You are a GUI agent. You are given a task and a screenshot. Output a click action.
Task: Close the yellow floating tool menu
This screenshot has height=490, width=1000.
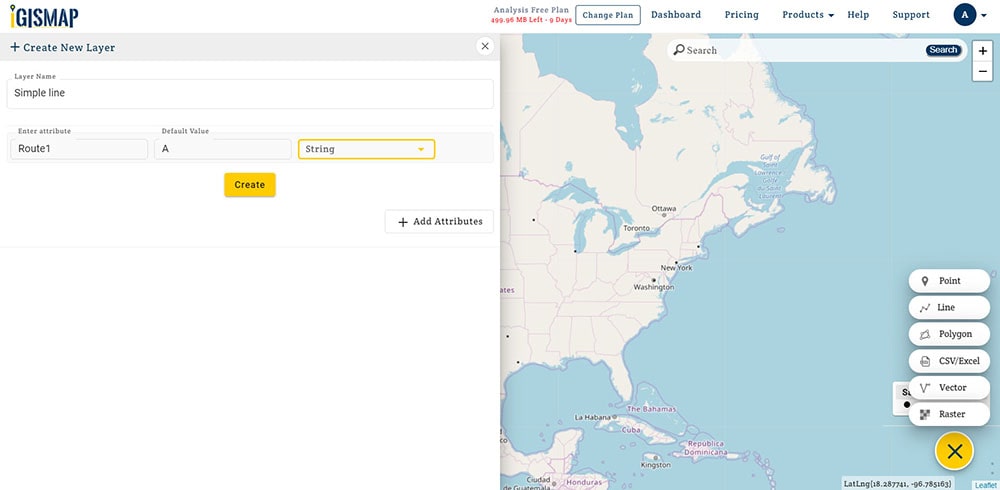coord(954,451)
